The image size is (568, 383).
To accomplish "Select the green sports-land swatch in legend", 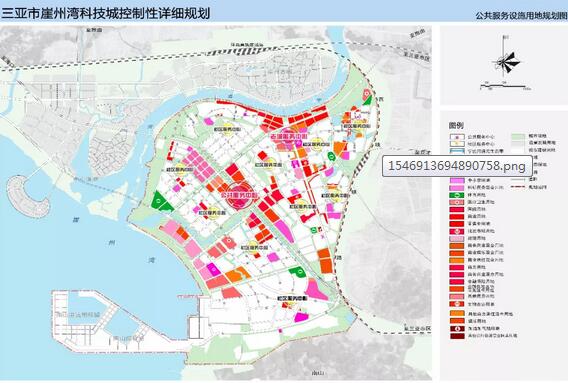I will click(x=457, y=195).
